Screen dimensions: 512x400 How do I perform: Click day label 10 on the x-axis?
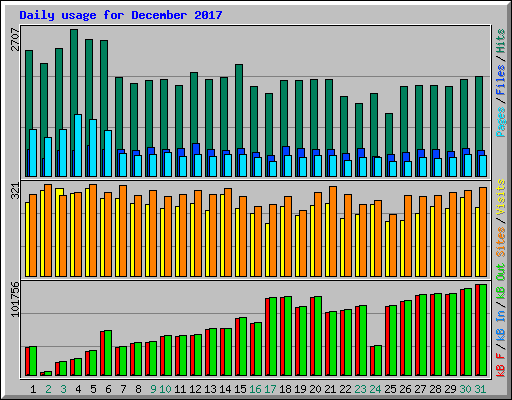click(x=165, y=389)
